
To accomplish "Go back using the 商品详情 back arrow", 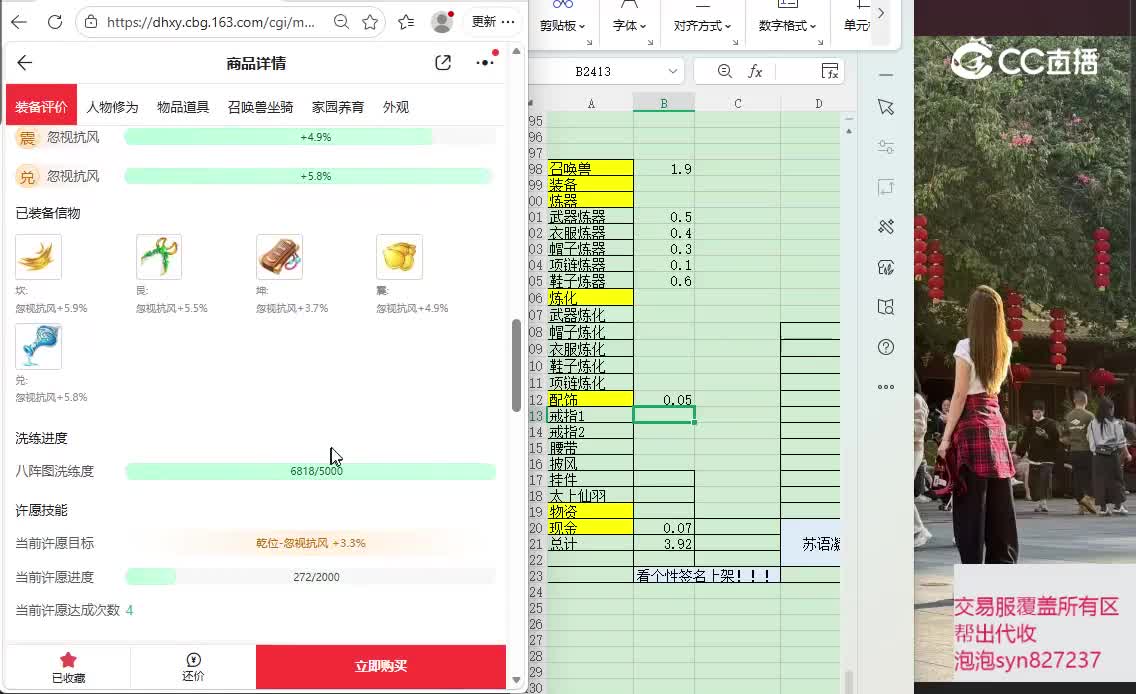I will (x=25, y=63).
